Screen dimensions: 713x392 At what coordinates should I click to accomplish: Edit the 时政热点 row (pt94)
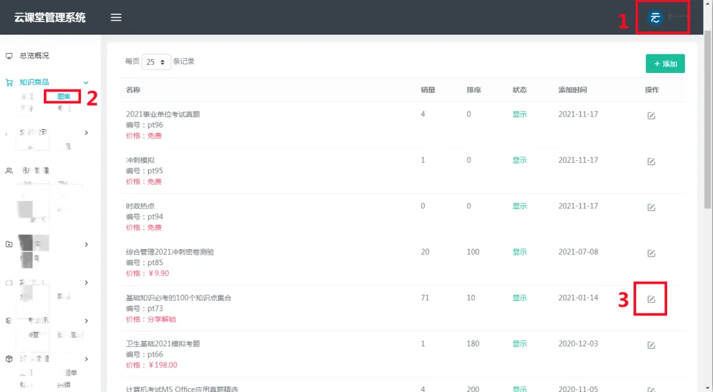coord(651,207)
